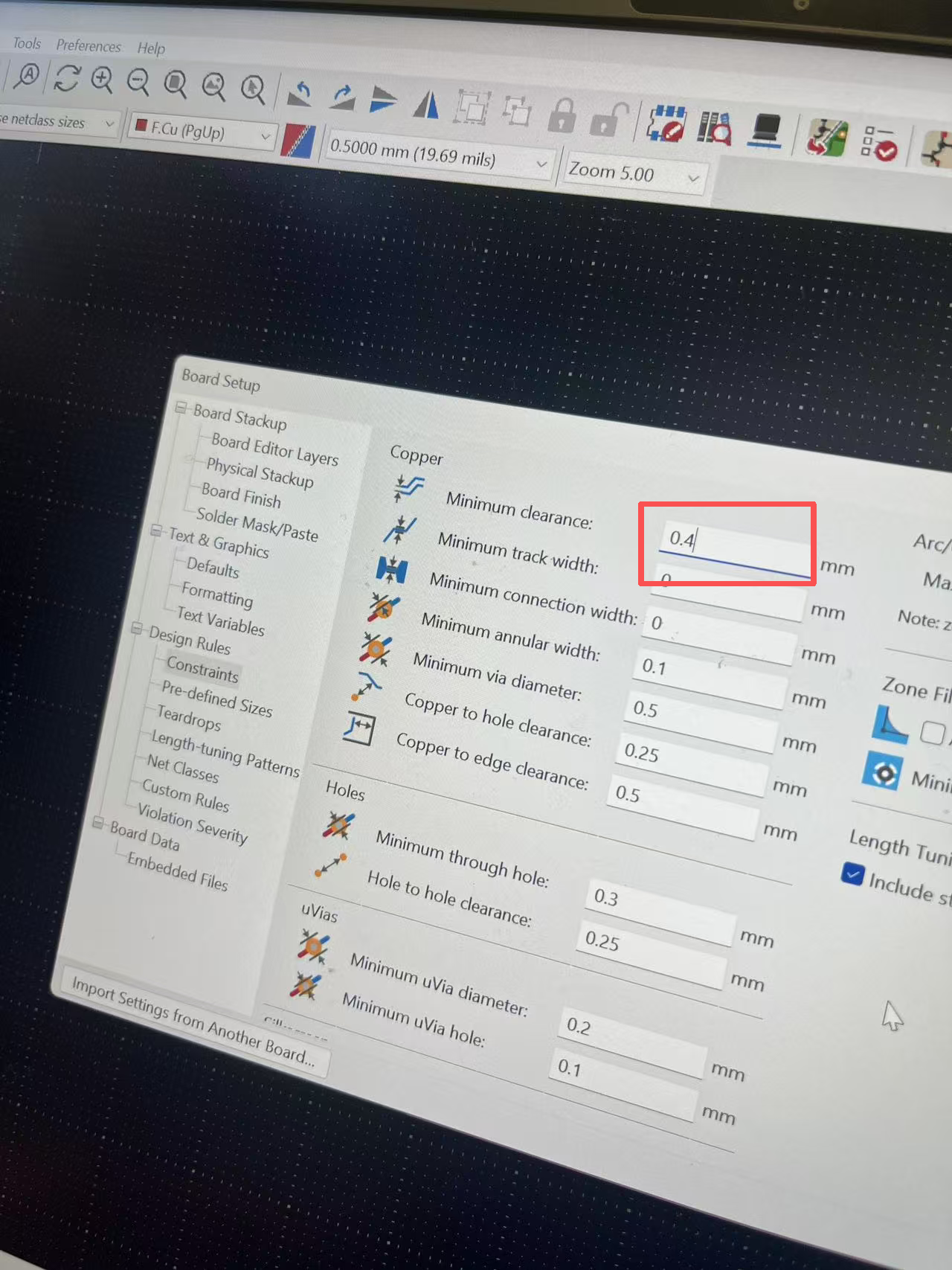Click the Refresh/redraw view toolbar icon
Viewport: 952px width, 1270px height.
(67, 77)
